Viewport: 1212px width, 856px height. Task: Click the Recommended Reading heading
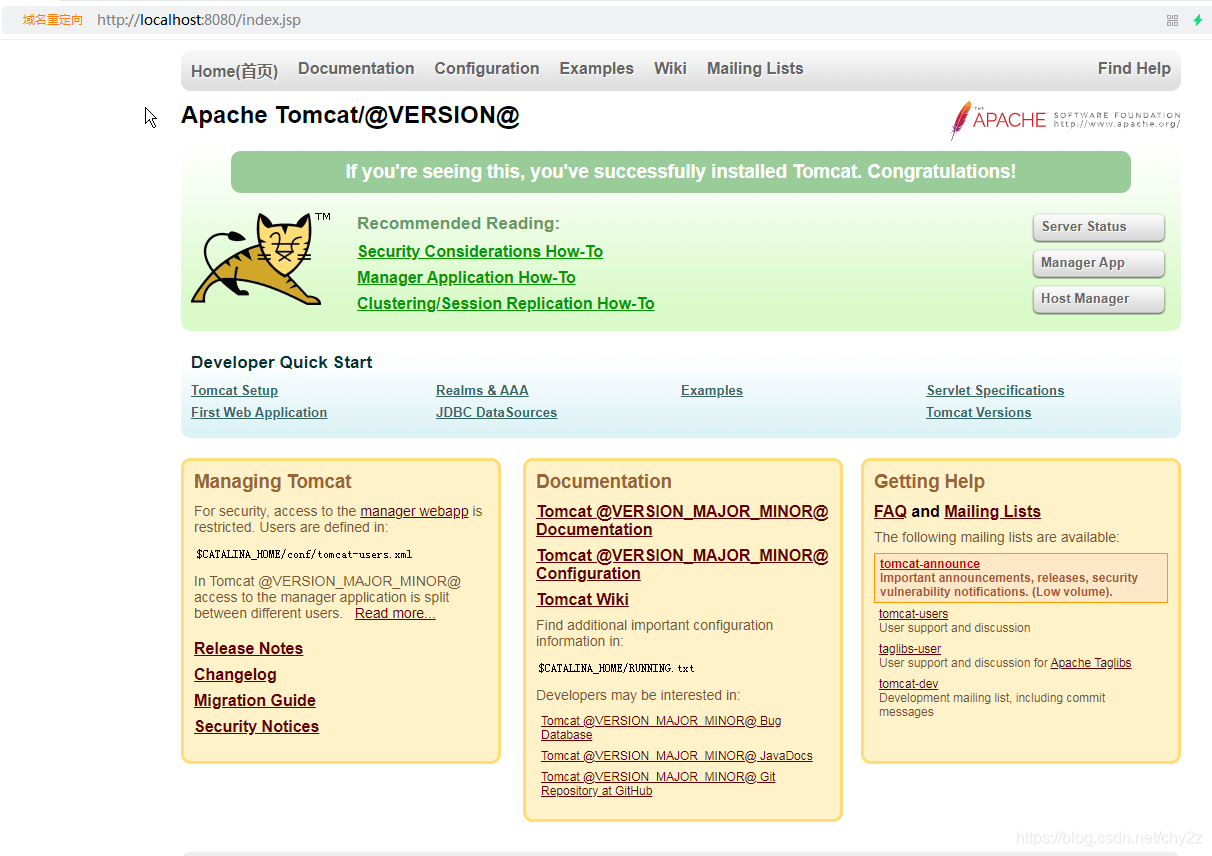459,223
